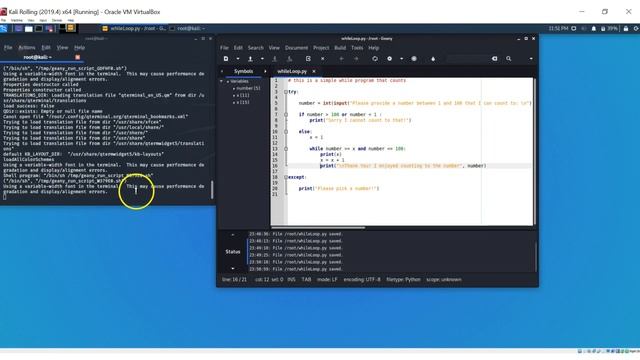Viewport: 640px width, 360px height.
Task: Switch to whileLoop.py Geany taskbar button
Action: pos(134,29)
